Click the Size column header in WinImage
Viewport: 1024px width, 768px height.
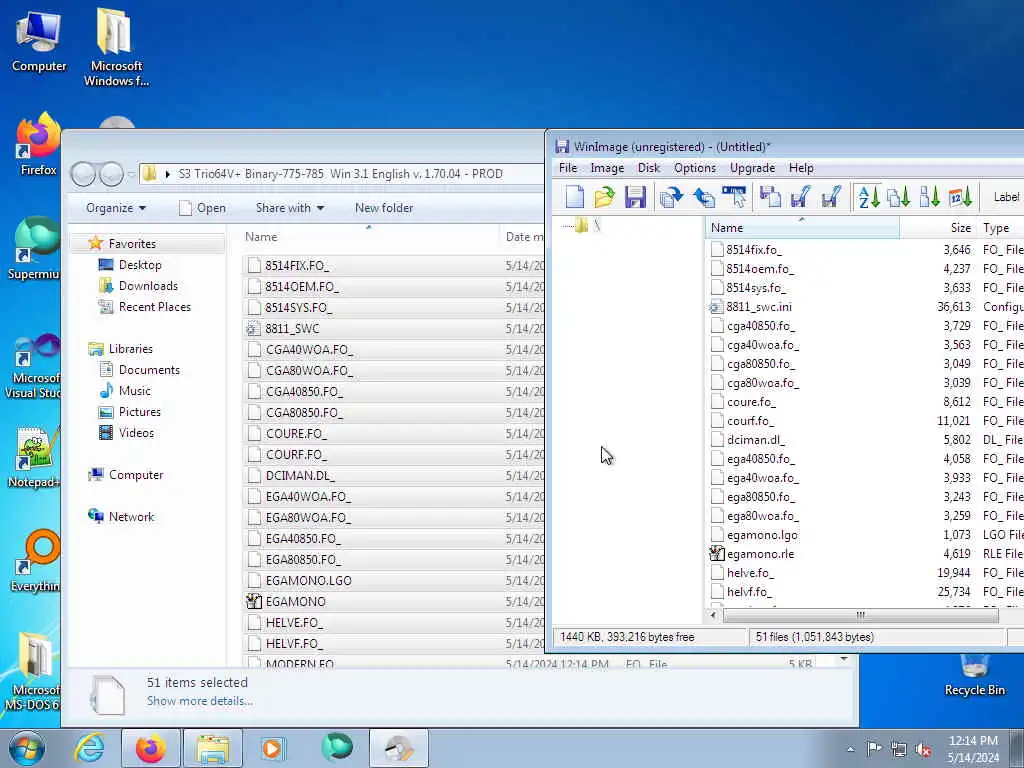tap(938, 227)
